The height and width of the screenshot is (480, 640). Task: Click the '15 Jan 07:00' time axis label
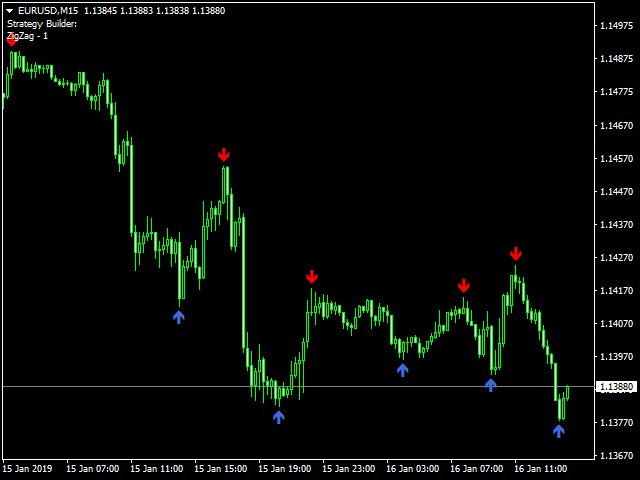tap(93, 469)
